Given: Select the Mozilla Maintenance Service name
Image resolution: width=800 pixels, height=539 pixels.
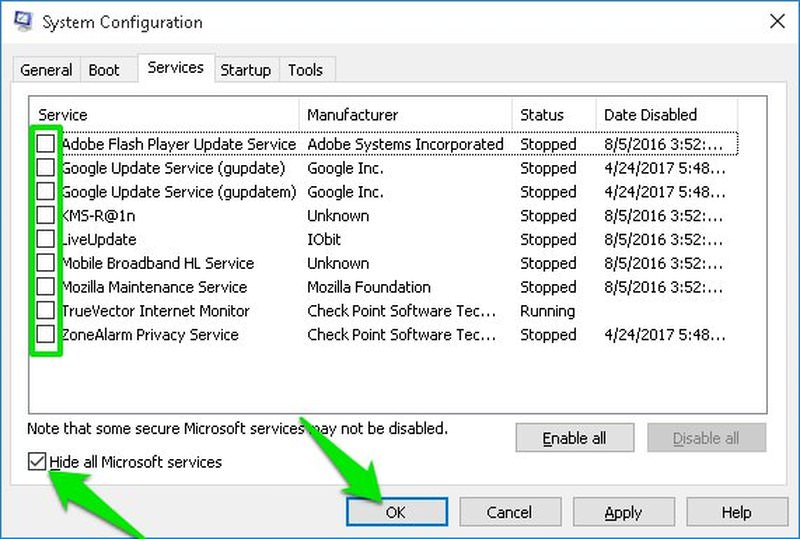Looking at the screenshot, I should pos(155,287).
